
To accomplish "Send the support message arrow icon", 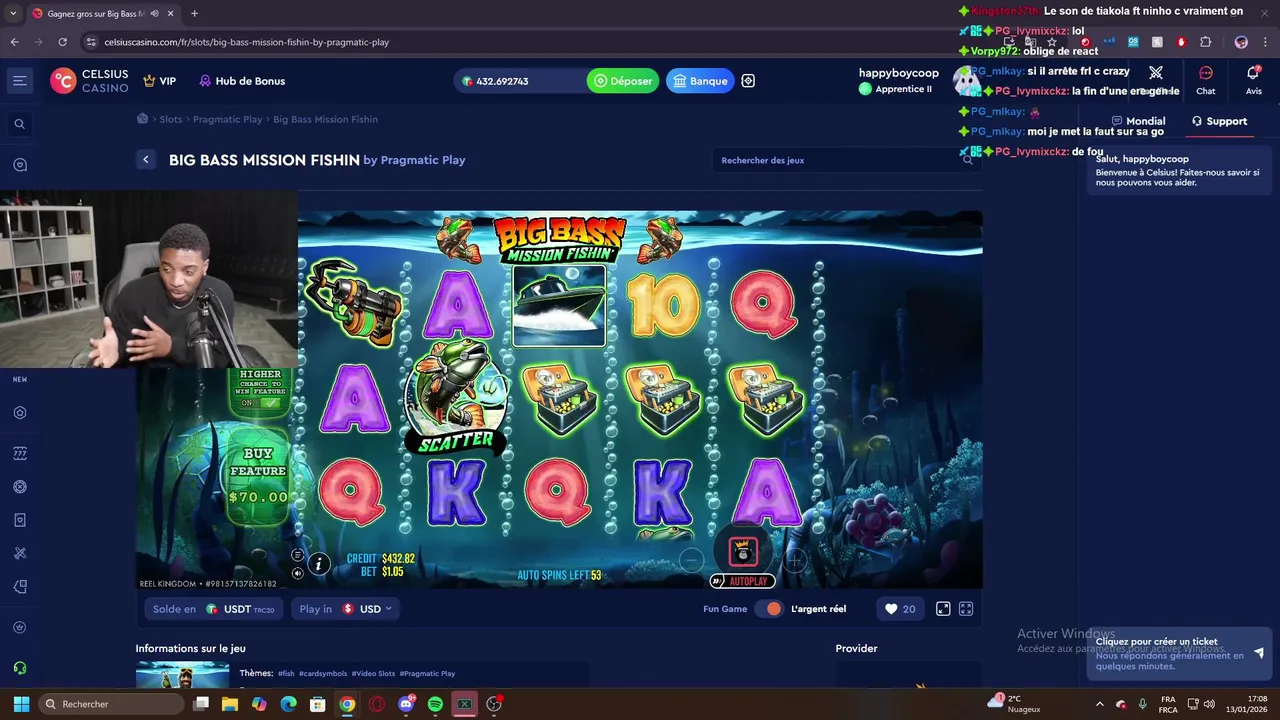I will pos(1258,653).
